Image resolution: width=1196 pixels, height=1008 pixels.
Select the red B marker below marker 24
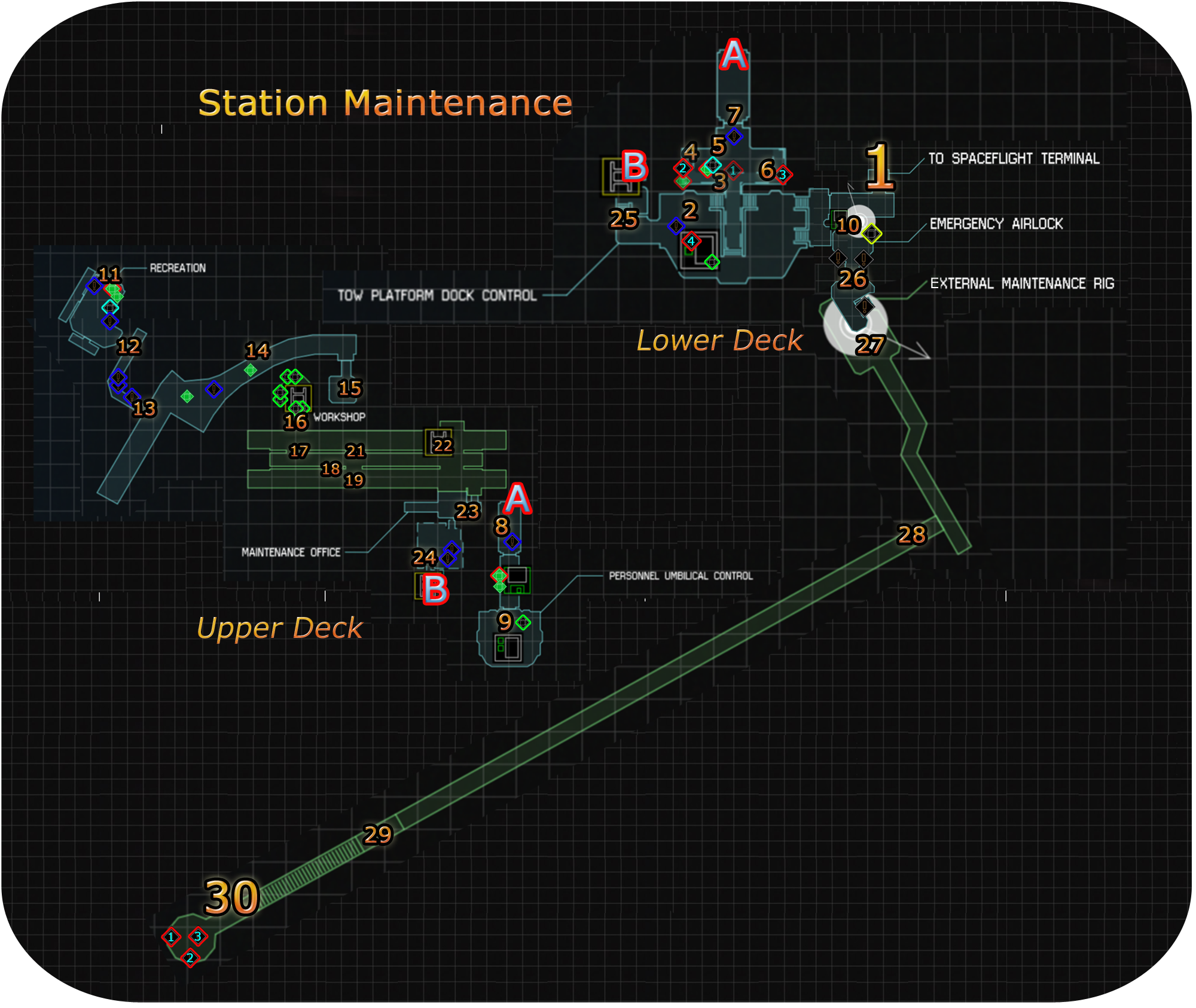coord(436,589)
